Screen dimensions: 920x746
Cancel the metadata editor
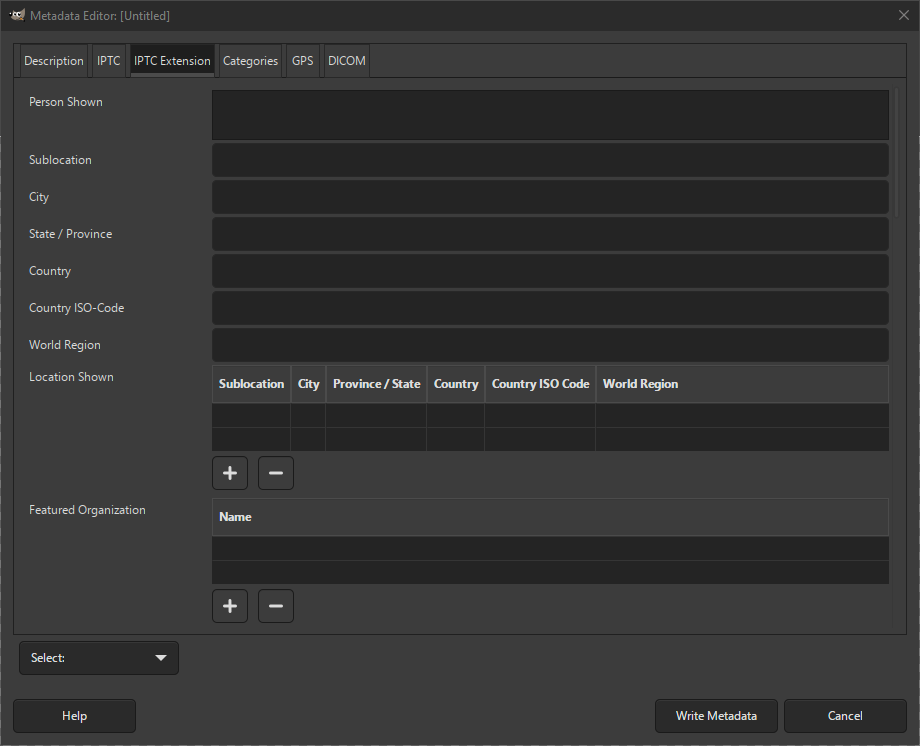coord(844,715)
